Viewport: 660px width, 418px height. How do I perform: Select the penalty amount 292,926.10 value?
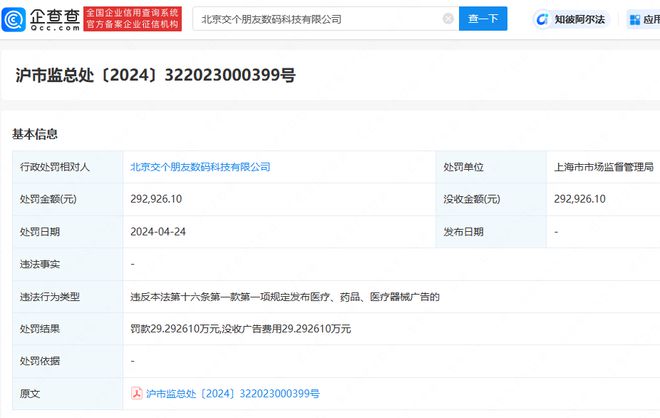(156, 199)
